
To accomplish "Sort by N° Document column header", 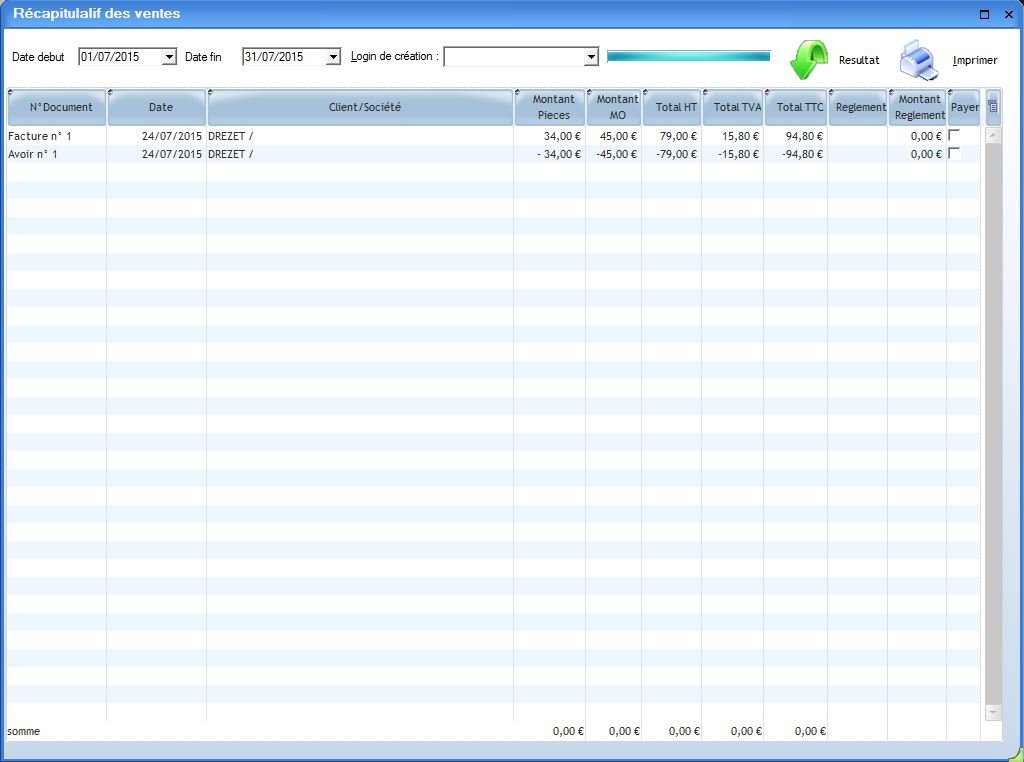I will (57, 107).
